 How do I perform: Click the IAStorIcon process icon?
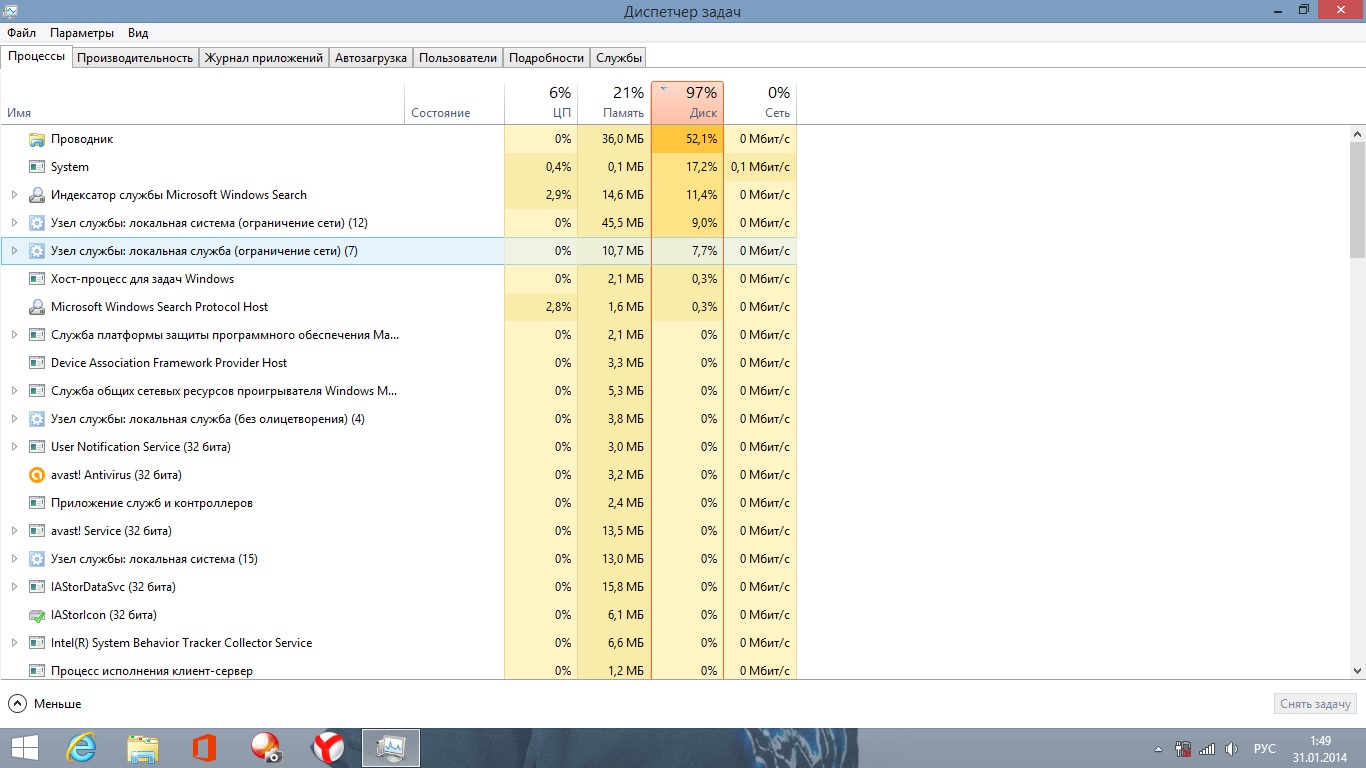coord(37,615)
